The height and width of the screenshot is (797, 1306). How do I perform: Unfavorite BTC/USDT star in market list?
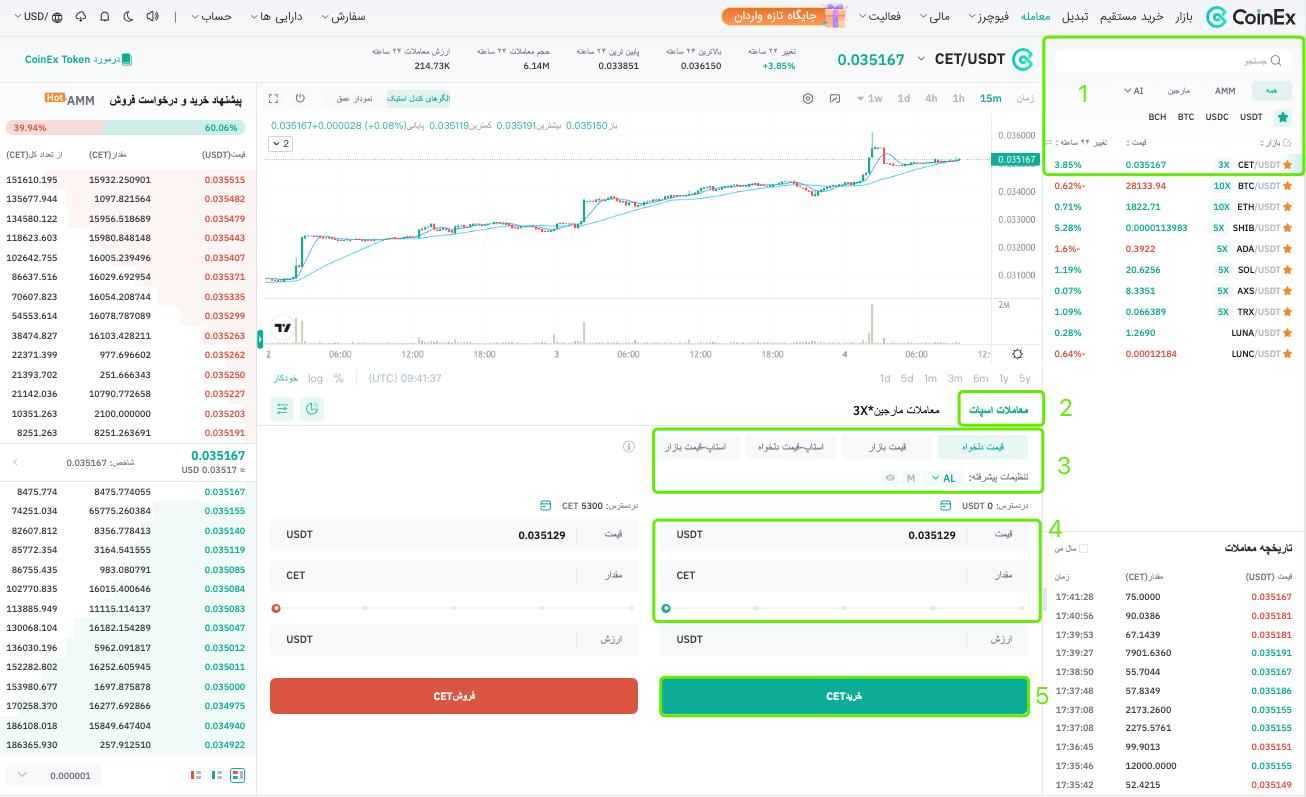coord(1287,186)
